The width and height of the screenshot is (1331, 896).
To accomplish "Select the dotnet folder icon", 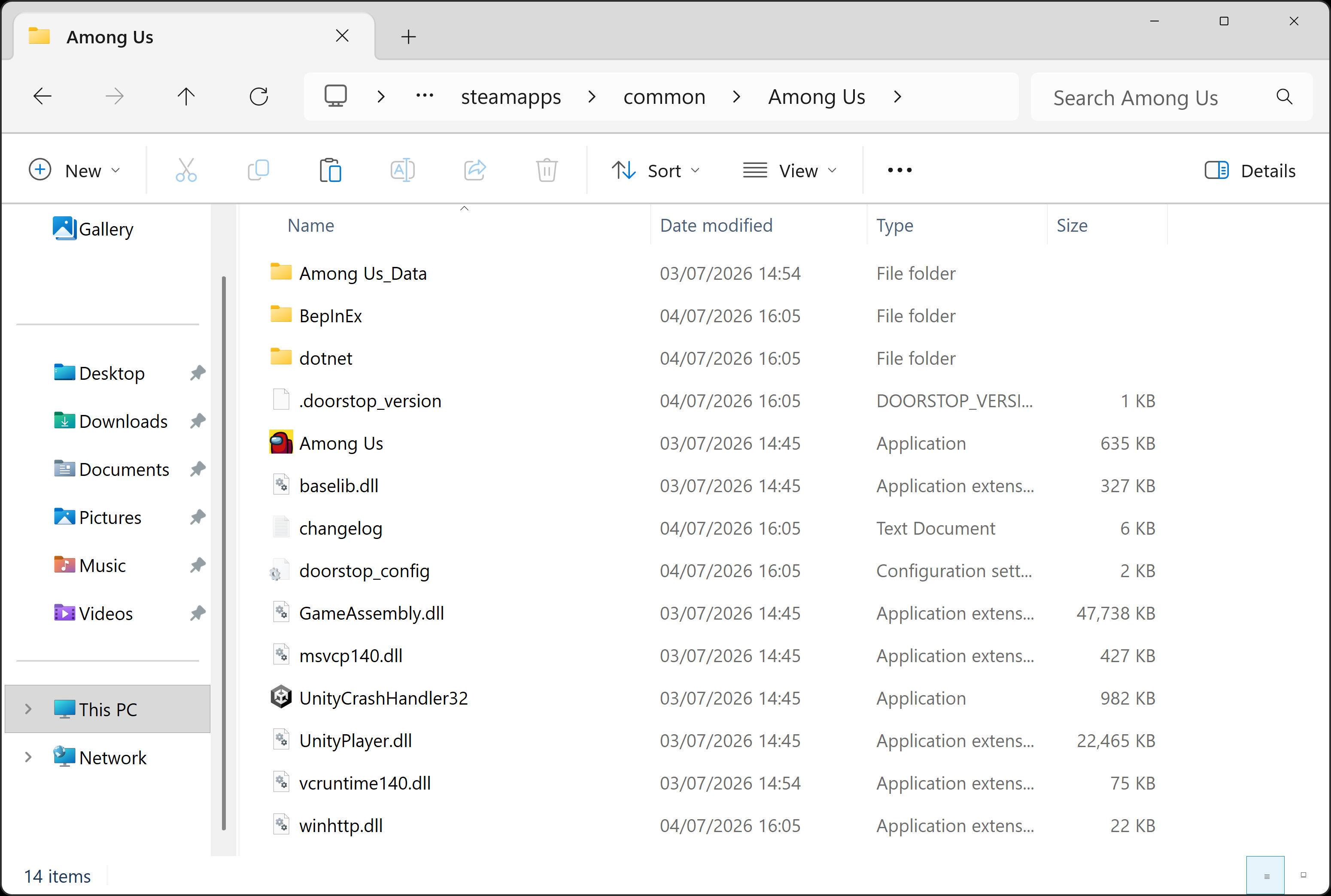I will (281, 357).
